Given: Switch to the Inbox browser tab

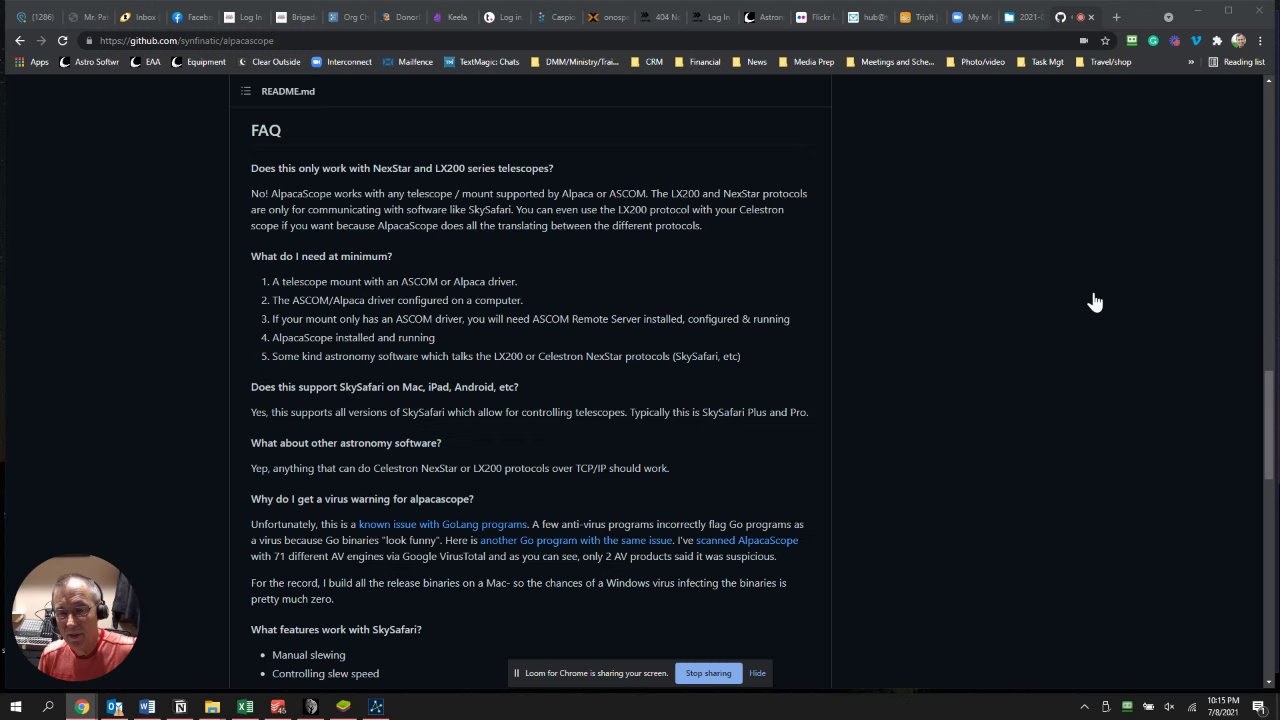Looking at the screenshot, I should (x=139, y=17).
